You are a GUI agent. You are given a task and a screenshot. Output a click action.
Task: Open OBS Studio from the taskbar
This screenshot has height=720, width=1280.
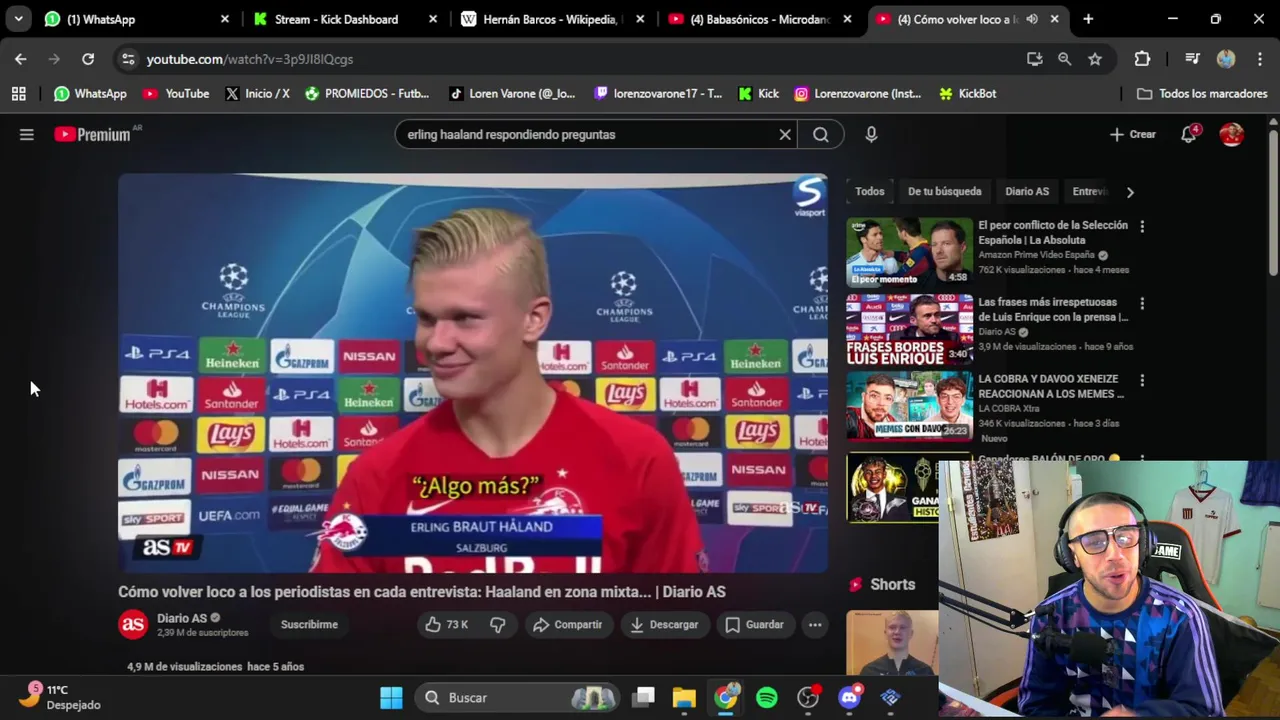(808, 698)
